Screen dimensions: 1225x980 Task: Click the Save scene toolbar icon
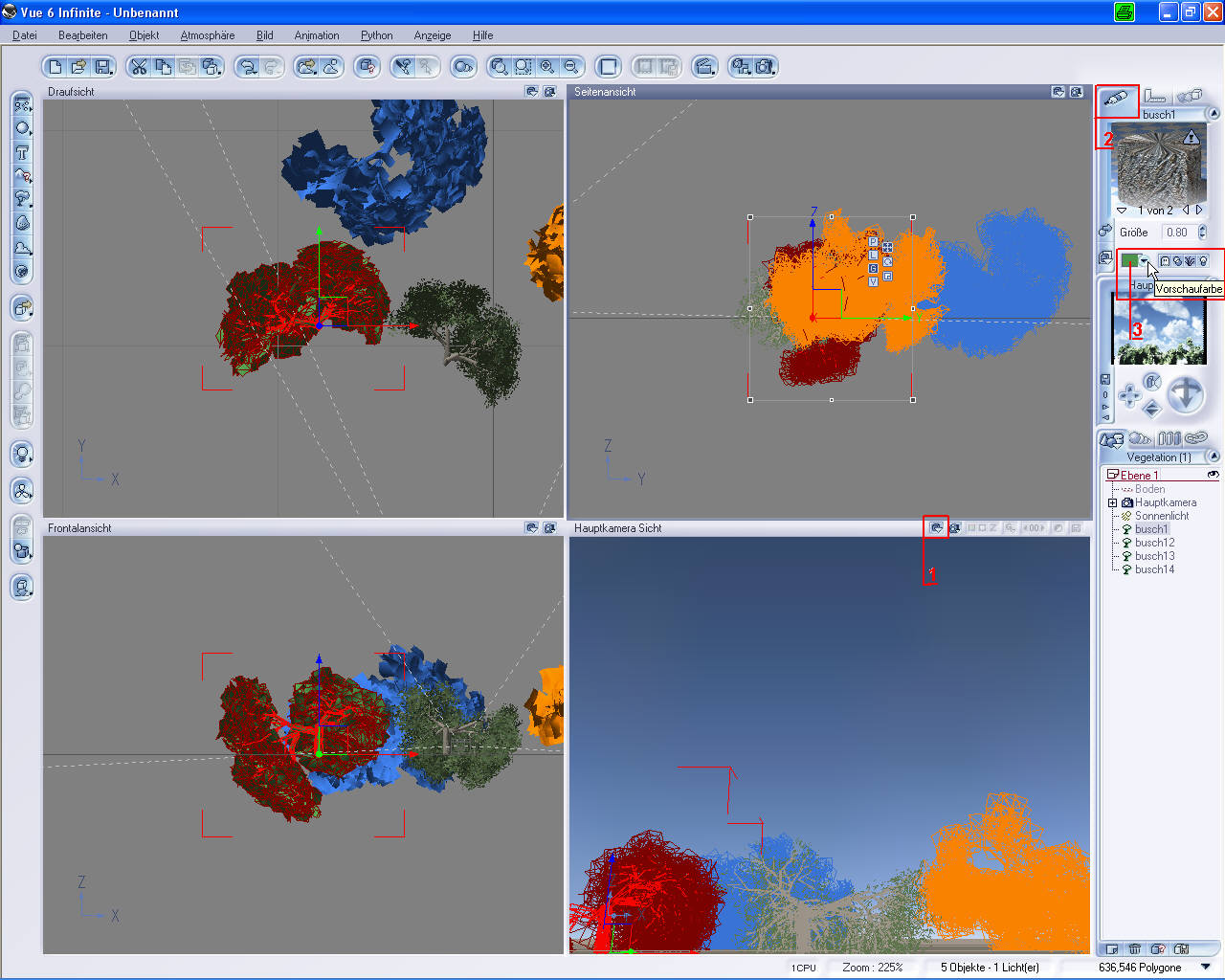coord(103,67)
